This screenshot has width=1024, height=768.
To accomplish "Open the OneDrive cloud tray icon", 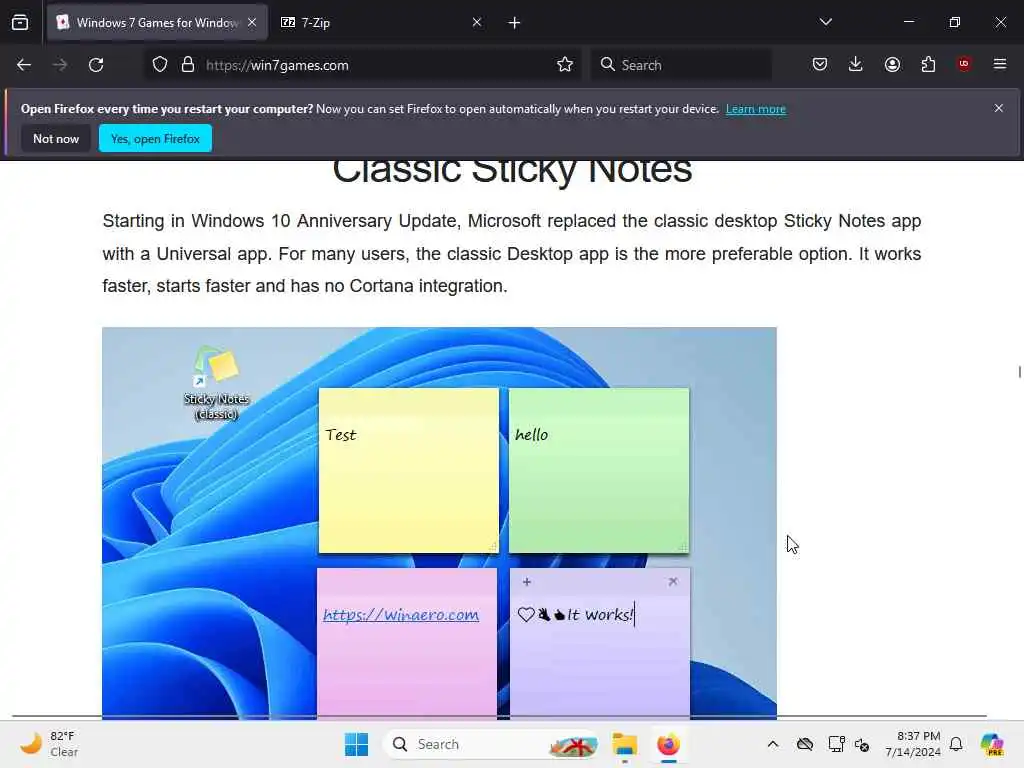I will (805, 744).
